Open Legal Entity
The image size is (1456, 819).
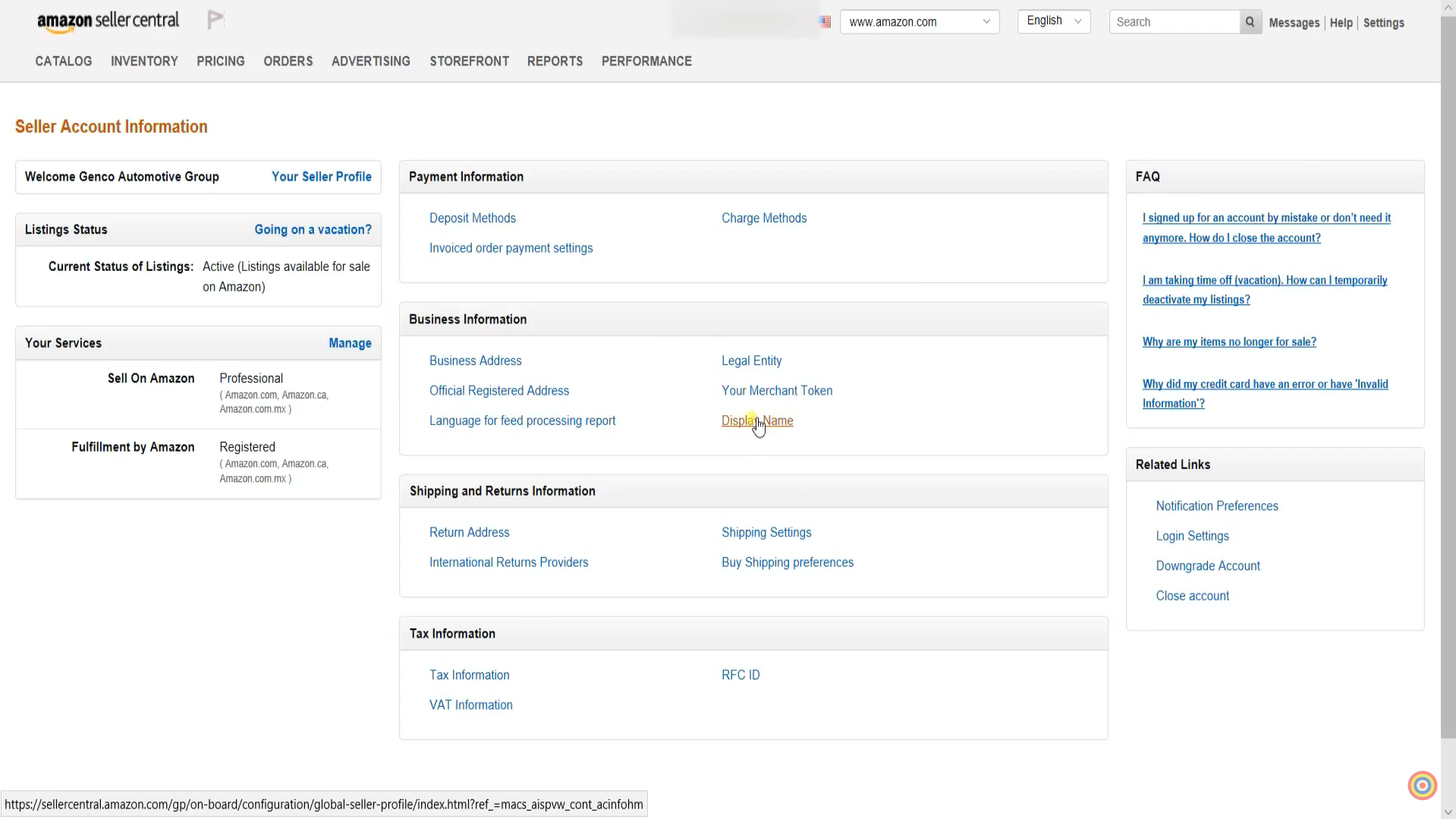[x=752, y=361]
